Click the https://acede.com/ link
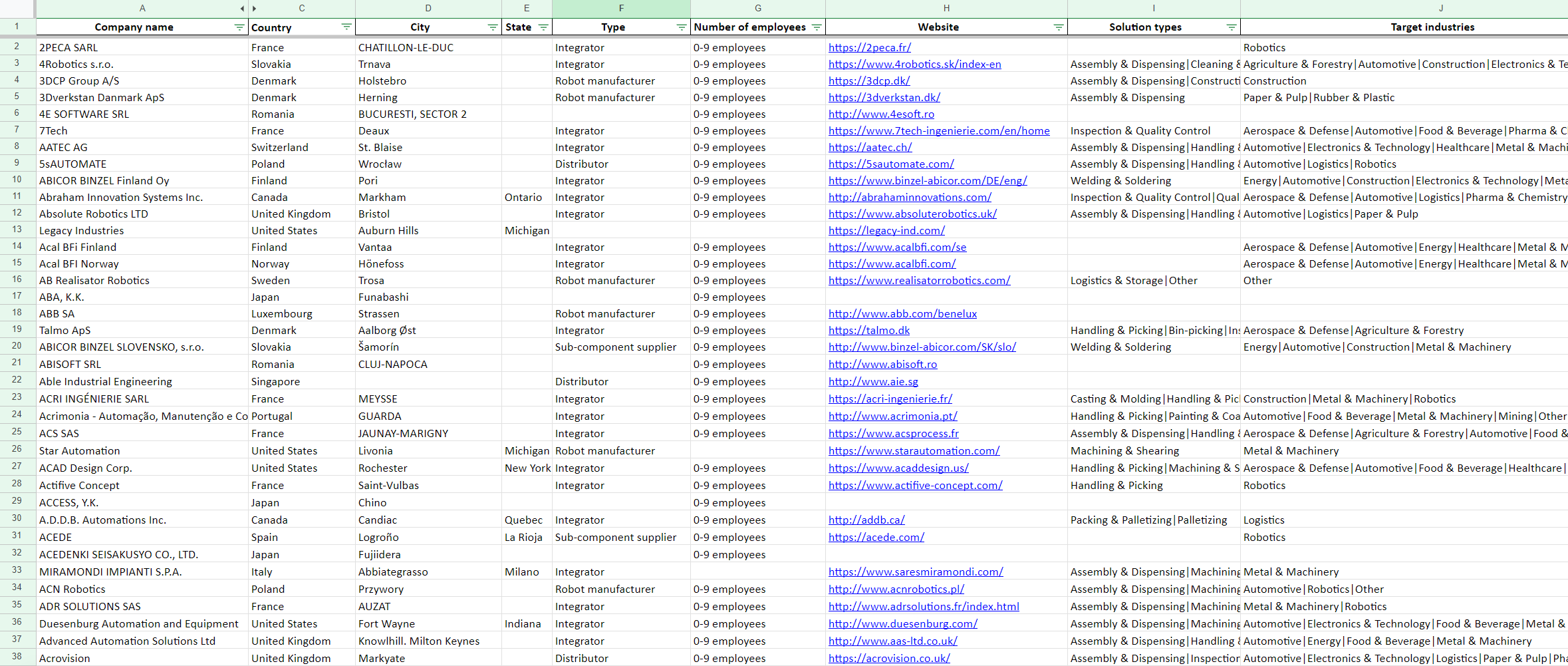The height and width of the screenshot is (666, 1568). (x=876, y=538)
